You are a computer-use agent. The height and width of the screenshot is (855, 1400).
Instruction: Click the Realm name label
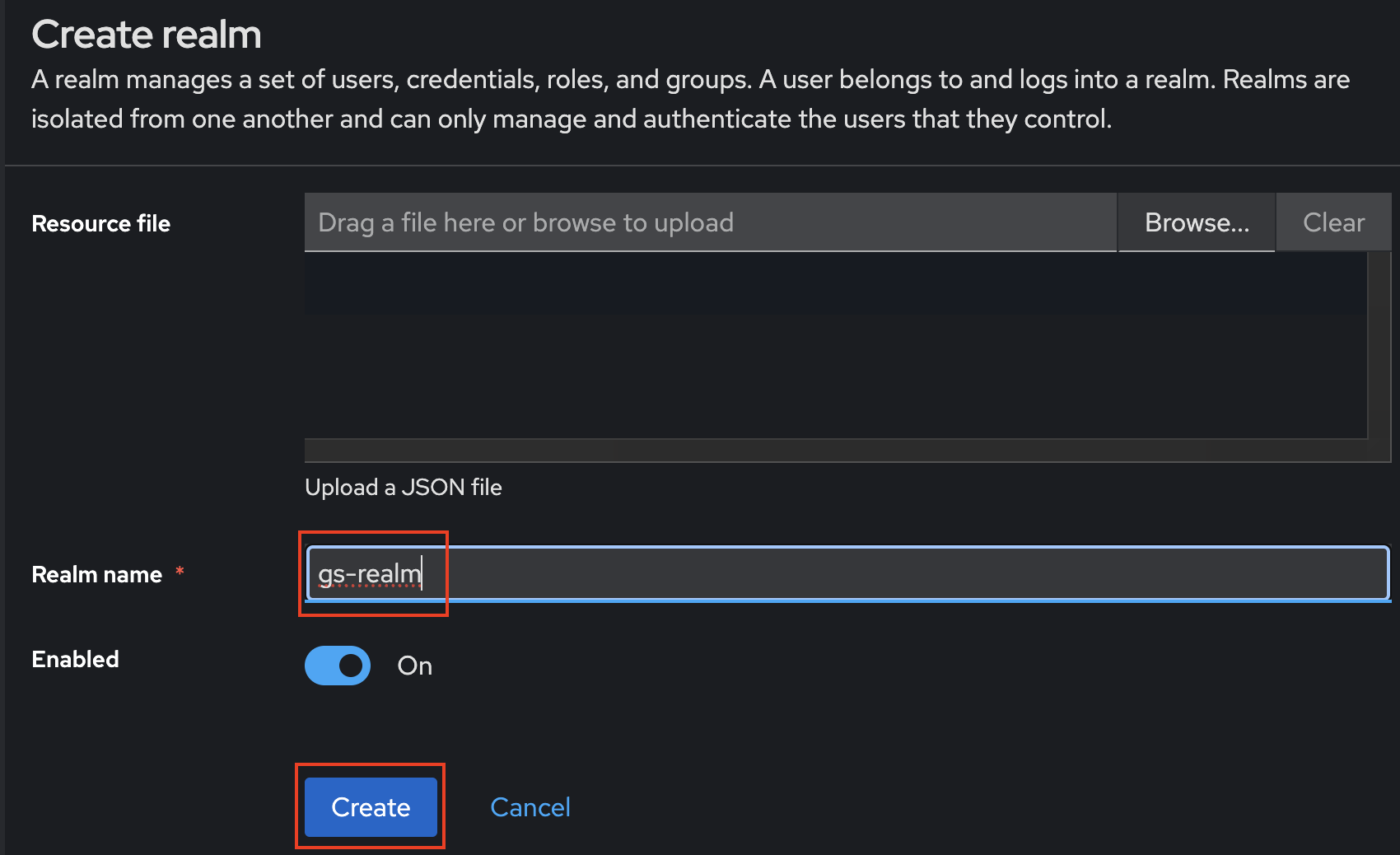(x=96, y=574)
